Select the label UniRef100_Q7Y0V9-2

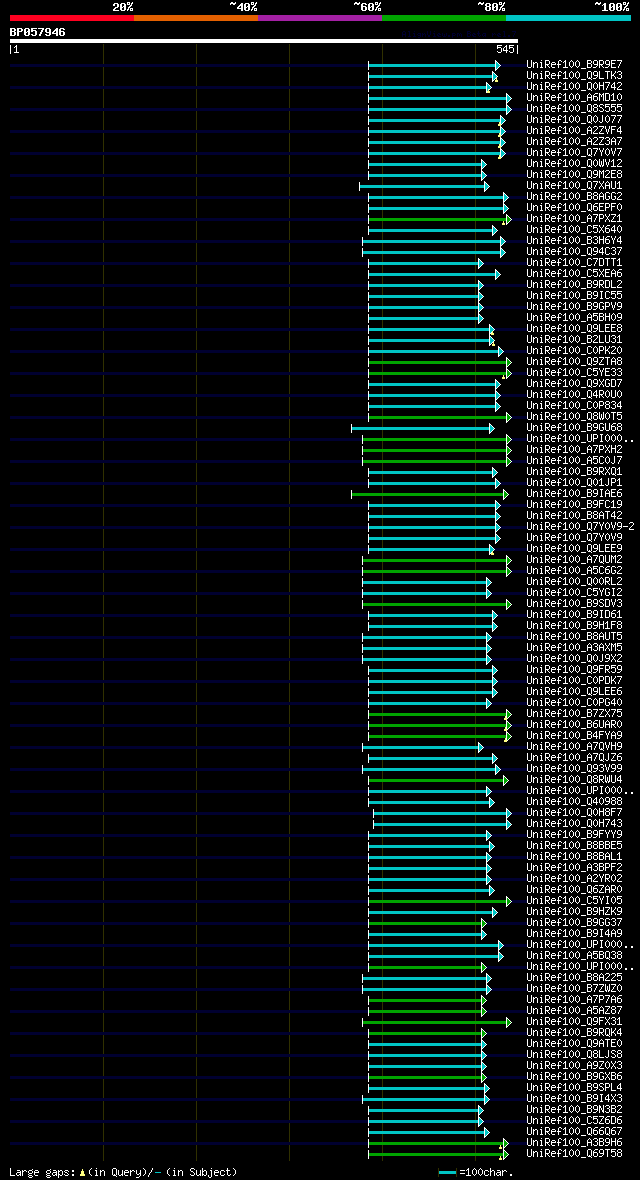(x=581, y=526)
